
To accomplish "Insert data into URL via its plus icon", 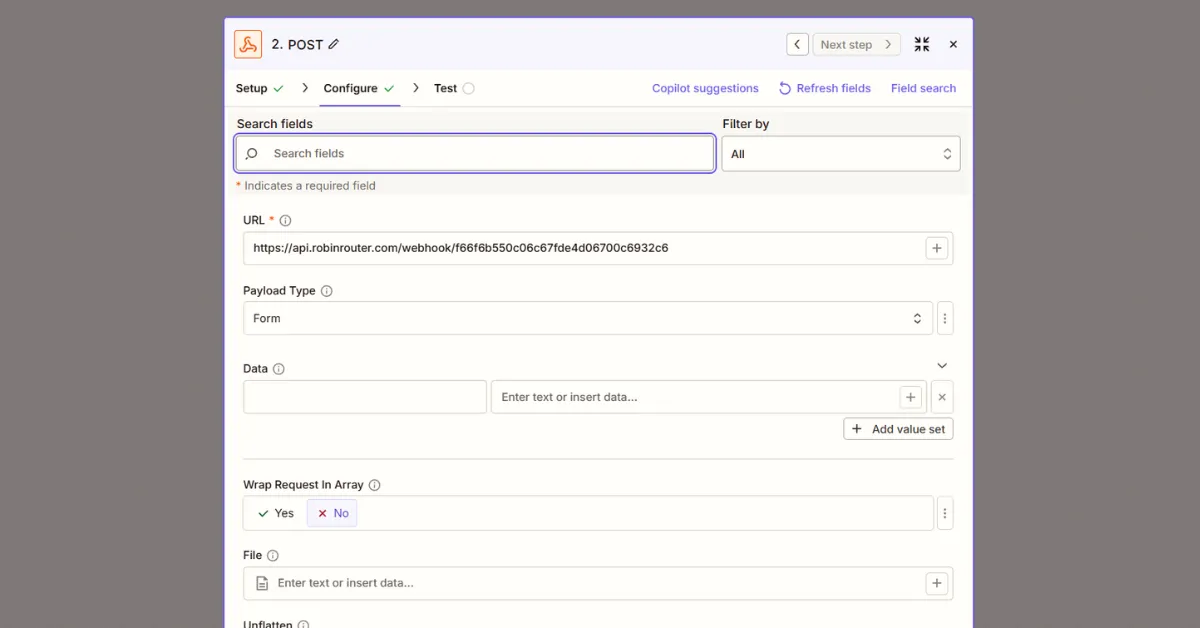I will click(936, 247).
